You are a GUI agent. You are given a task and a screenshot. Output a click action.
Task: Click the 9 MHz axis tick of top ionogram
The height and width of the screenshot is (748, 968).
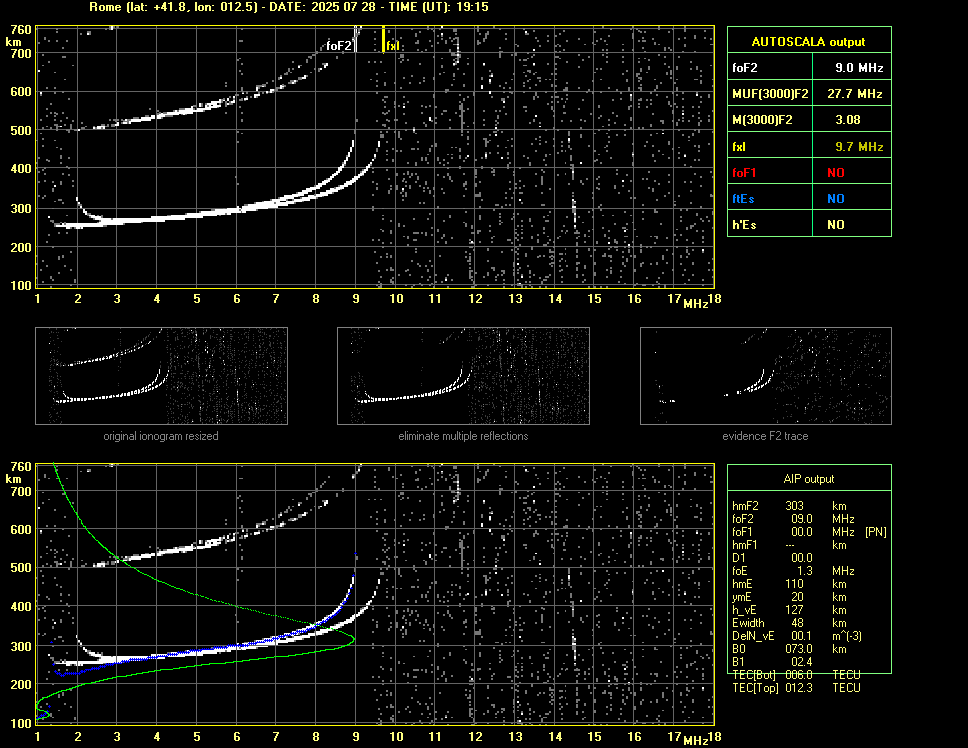(x=356, y=299)
